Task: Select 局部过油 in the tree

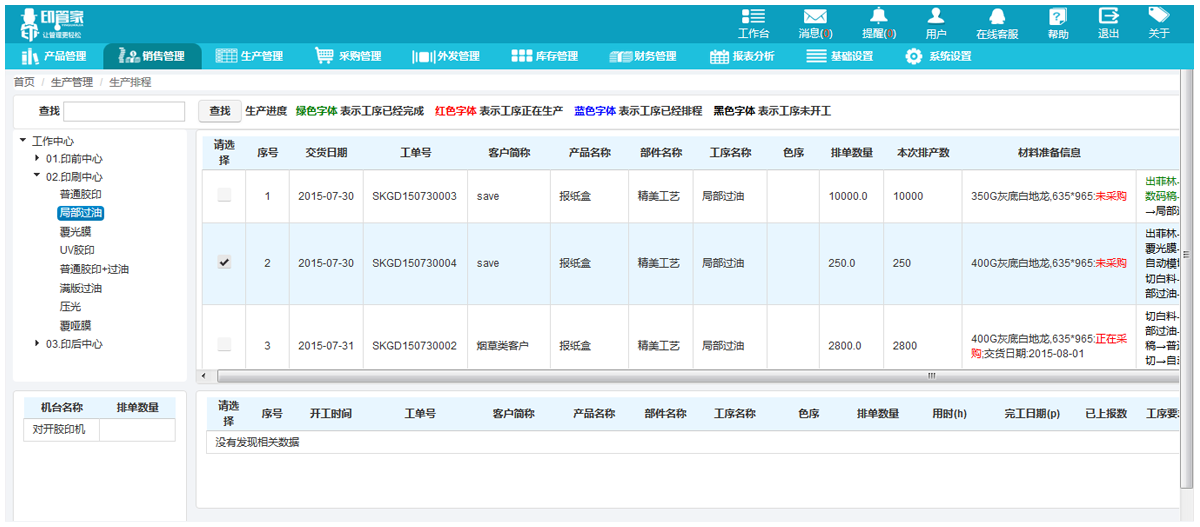Action: [81, 213]
